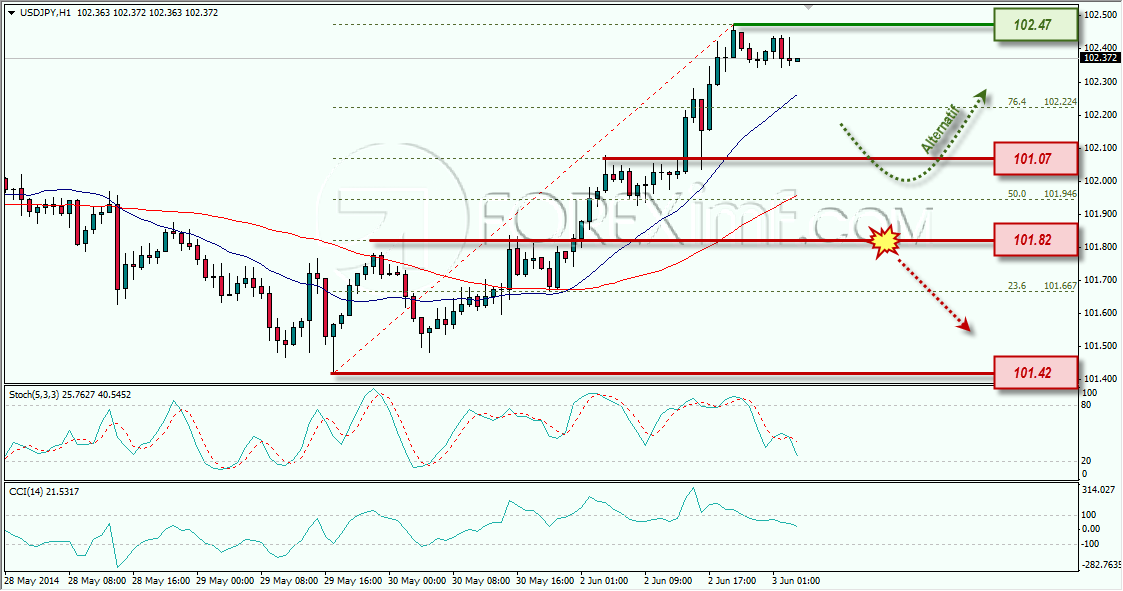Select the green 102.47 resistance label
The image size is (1123, 591).
click(1035, 24)
